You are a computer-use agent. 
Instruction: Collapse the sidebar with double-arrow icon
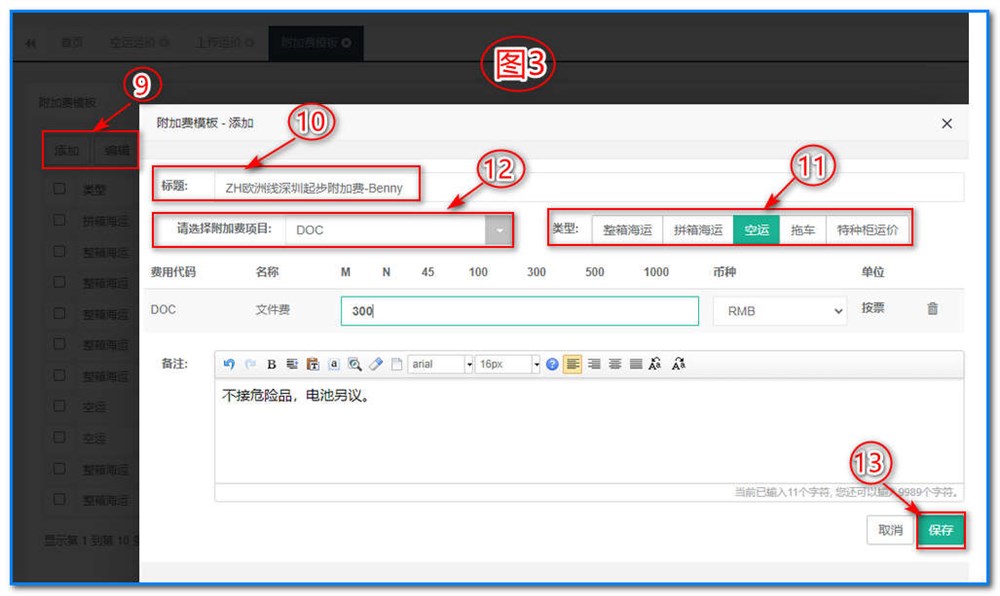click(x=31, y=41)
